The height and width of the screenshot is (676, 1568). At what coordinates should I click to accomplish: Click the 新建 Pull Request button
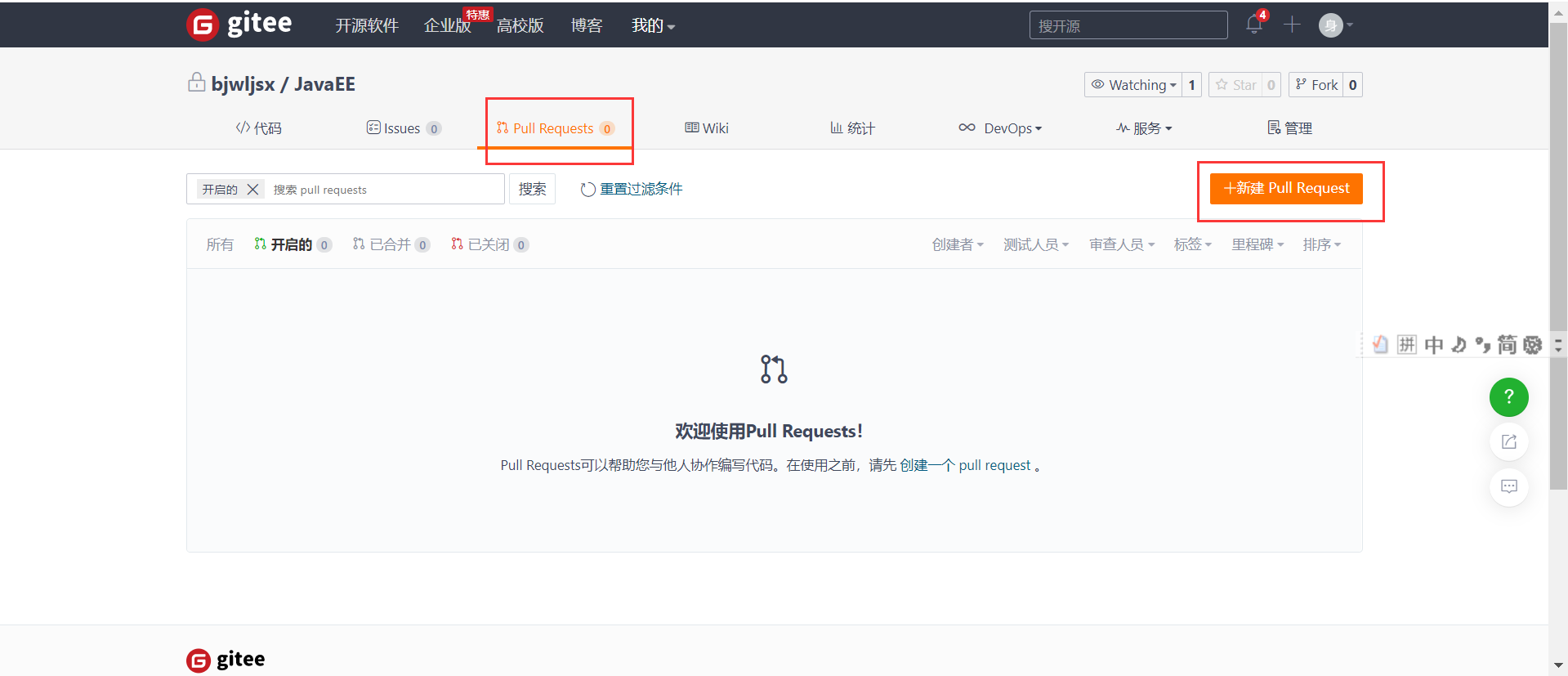coord(1286,188)
